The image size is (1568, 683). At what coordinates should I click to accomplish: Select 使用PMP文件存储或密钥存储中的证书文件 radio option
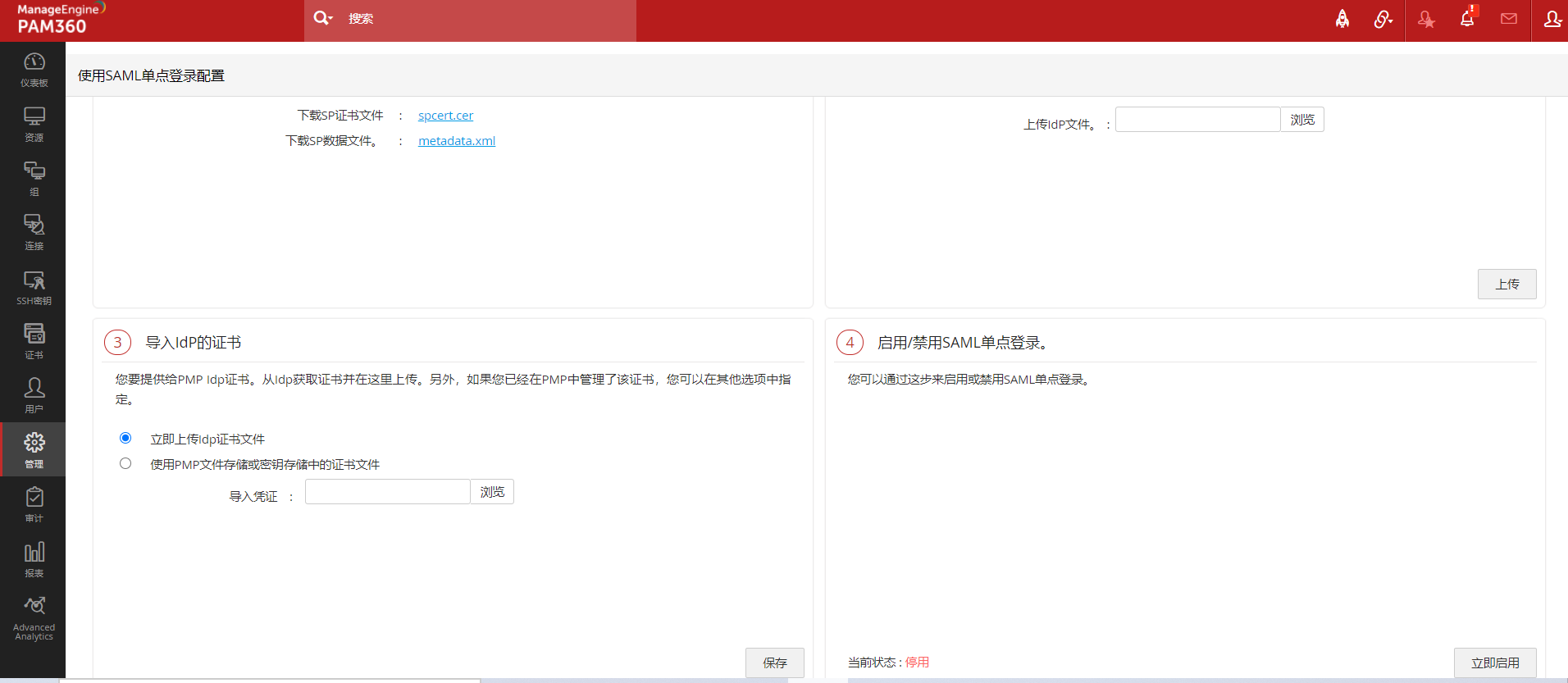125,463
